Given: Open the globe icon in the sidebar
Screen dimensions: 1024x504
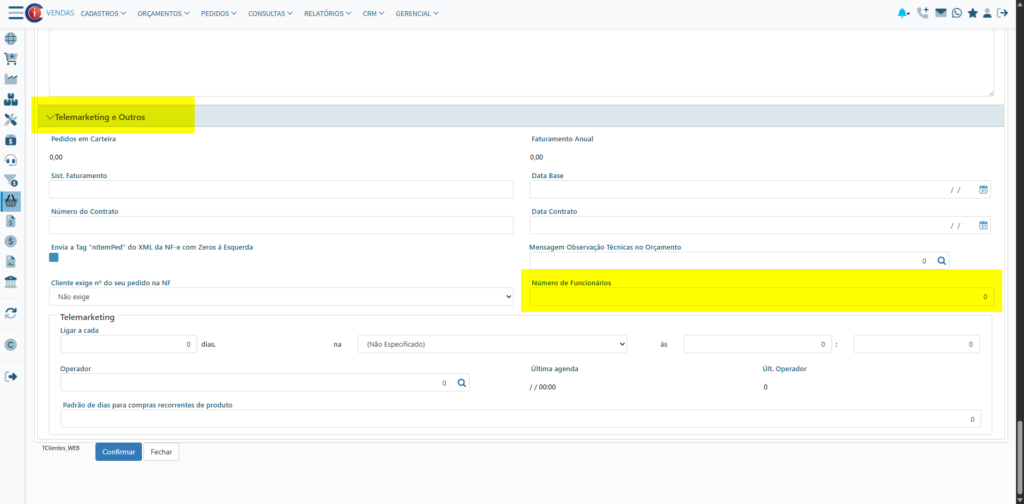Looking at the screenshot, I should pyautogui.click(x=10, y=39).
